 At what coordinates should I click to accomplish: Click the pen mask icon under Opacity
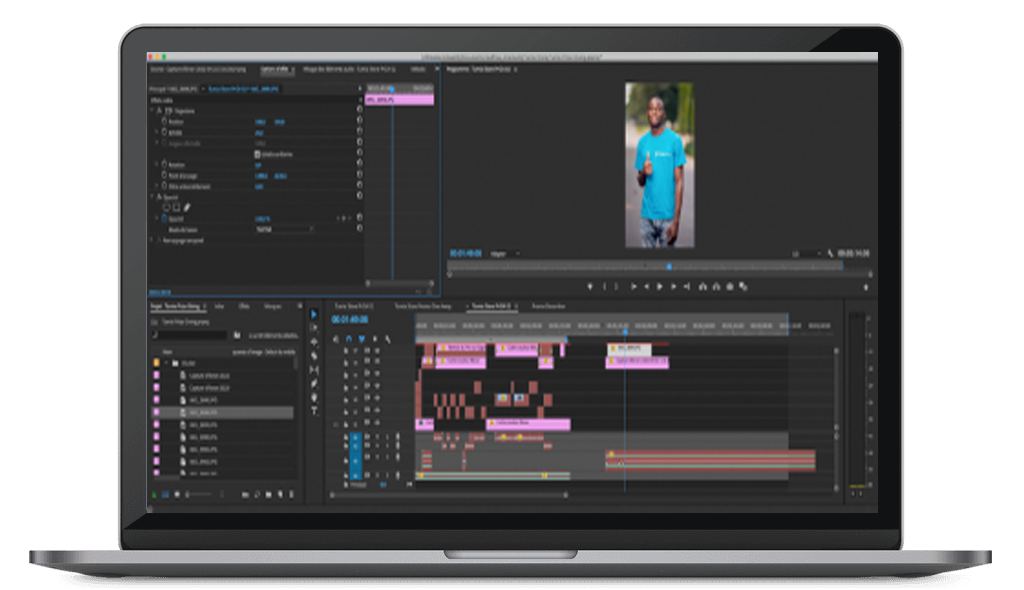pyautogui.click(x=186, y=207)
